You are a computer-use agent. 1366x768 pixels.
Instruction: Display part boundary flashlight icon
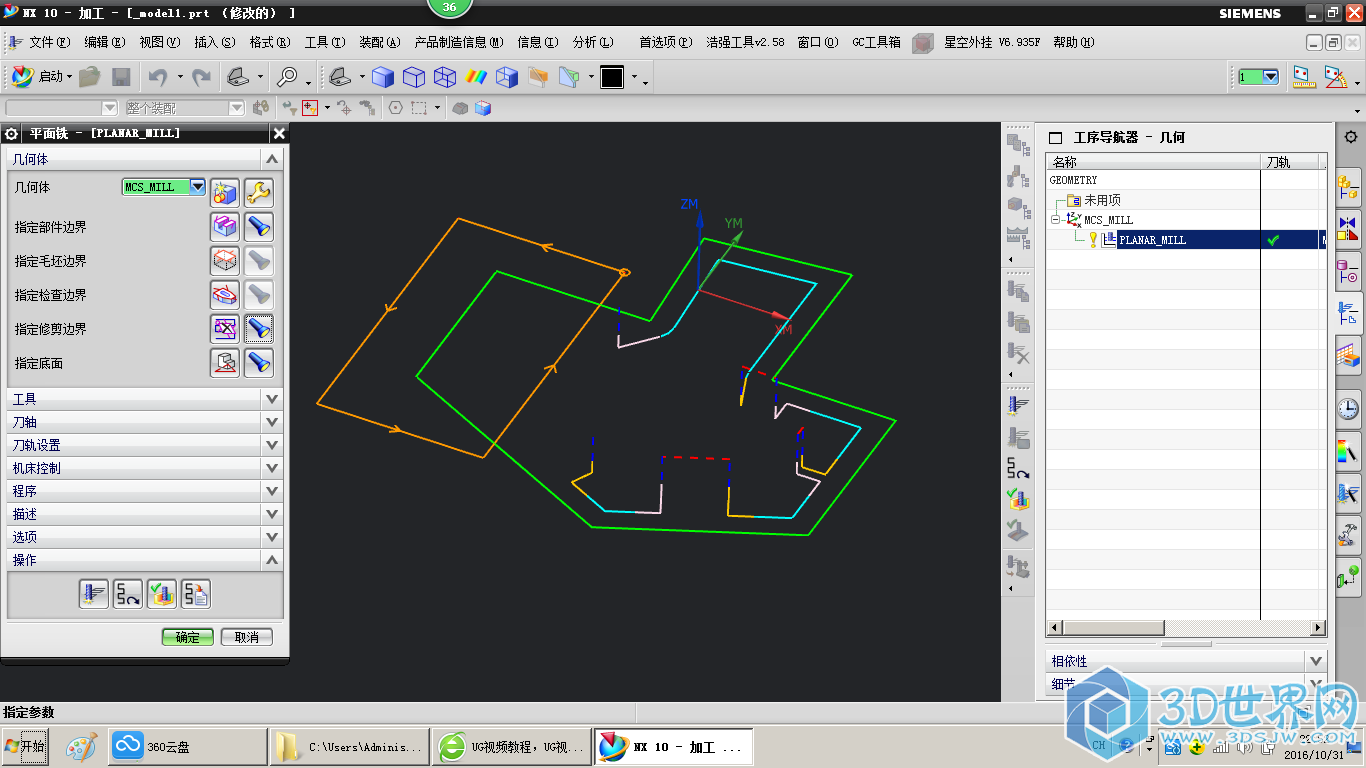click(x=259, y=227)
